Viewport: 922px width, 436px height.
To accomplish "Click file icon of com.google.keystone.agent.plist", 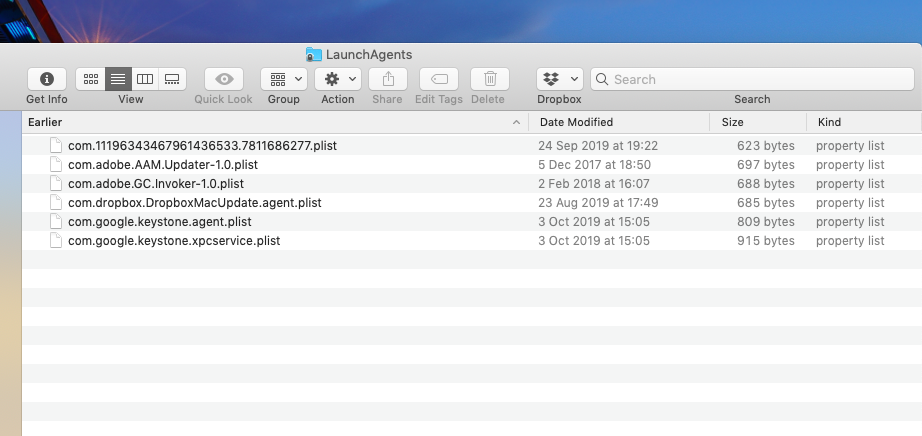I will pyautogui.click(x=56, y=221).
